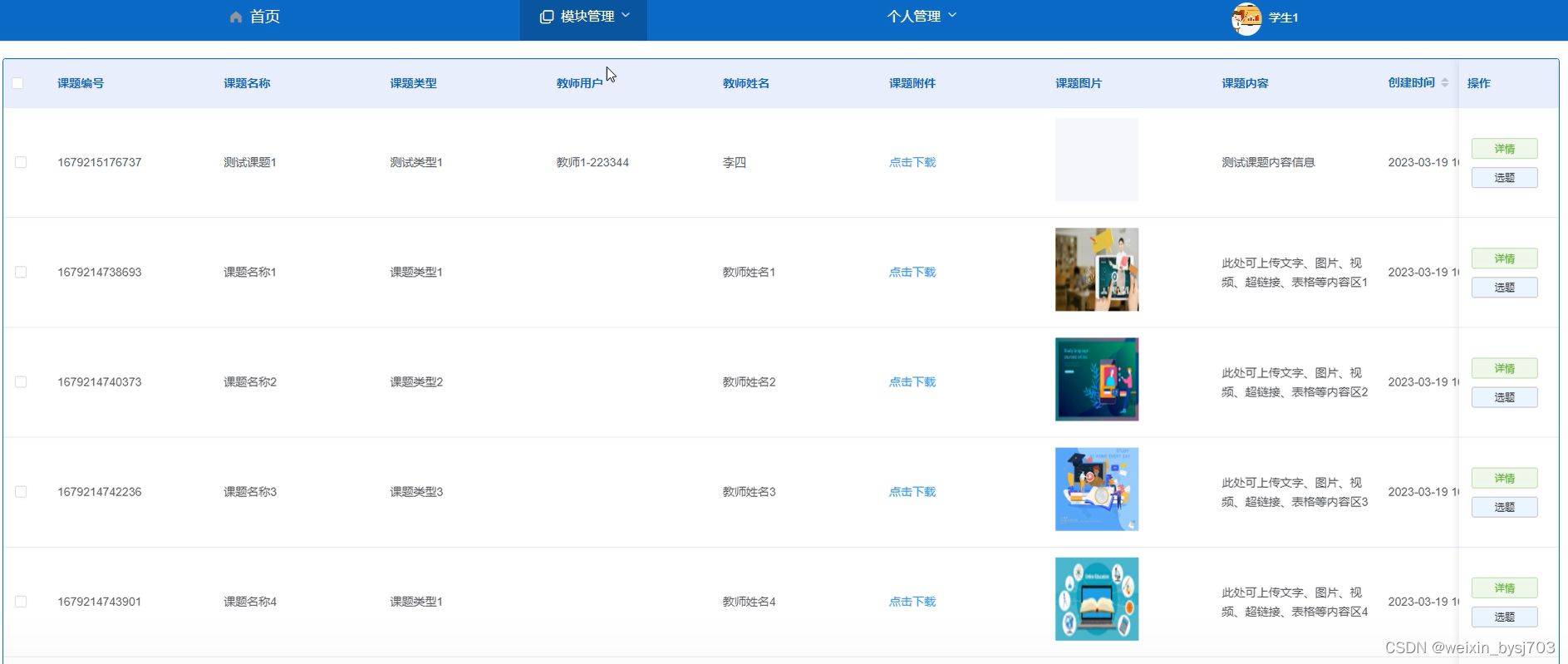Expand the 个人管理 dropdown chevron
The height and width of the screenshot is (664, 1568).
[952, 15]
